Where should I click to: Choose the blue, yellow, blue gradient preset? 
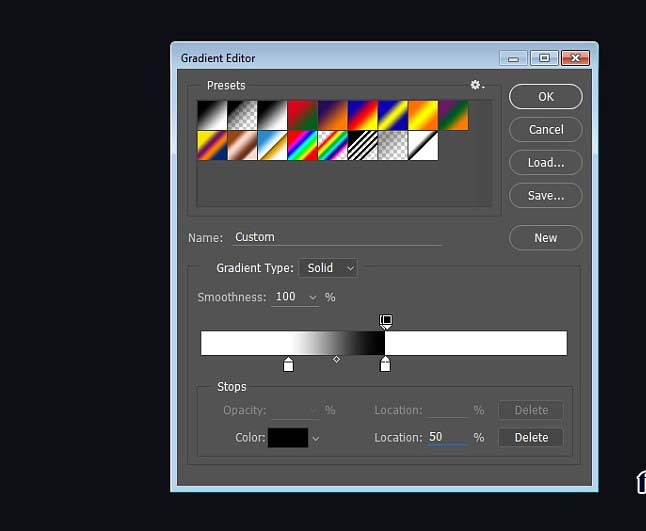point(393,115)
